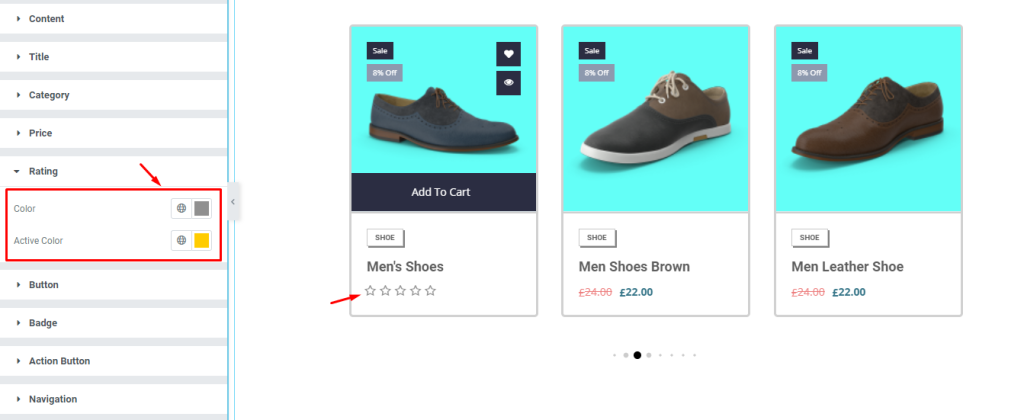Click the Sale badge on Men Shoes Brown

(x=592, y=51)
